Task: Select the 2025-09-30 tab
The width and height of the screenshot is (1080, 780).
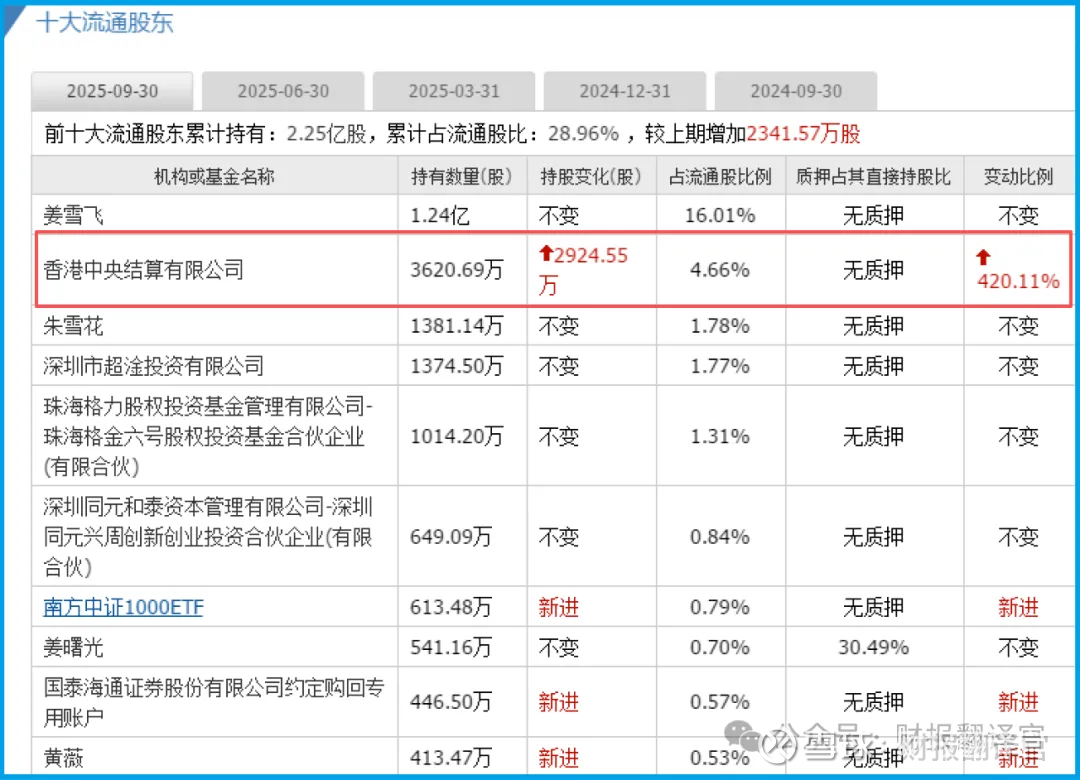Action: tap(112, 90)
